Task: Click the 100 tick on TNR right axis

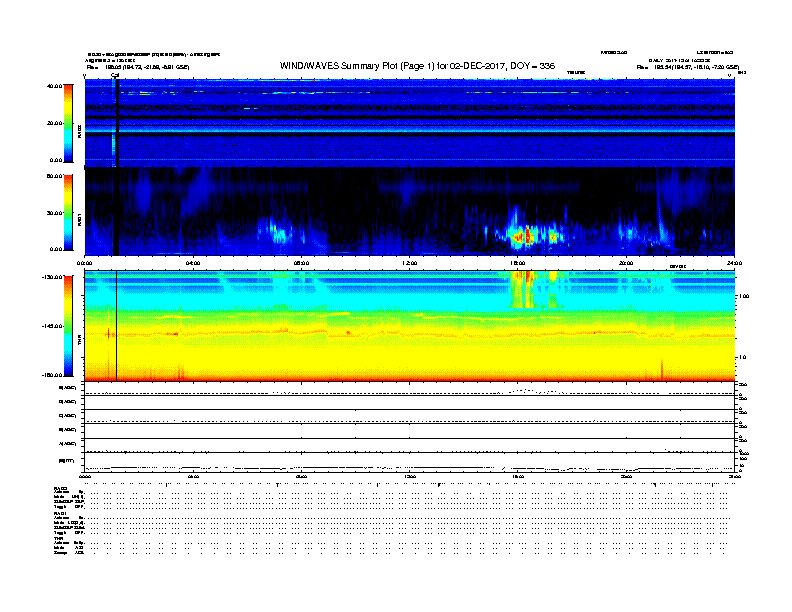Action: coord(744,296)
